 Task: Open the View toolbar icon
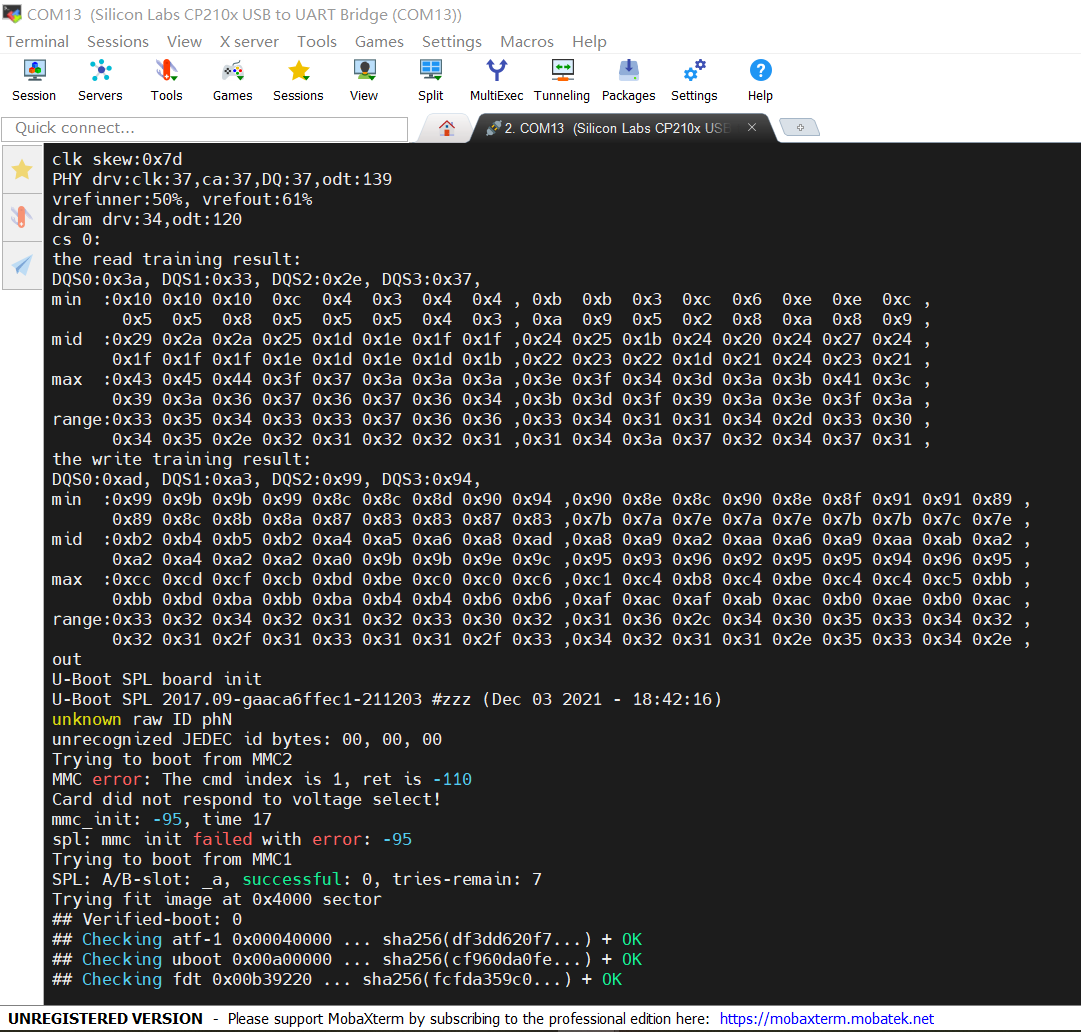pyautogui.click(x=364, y=81)
